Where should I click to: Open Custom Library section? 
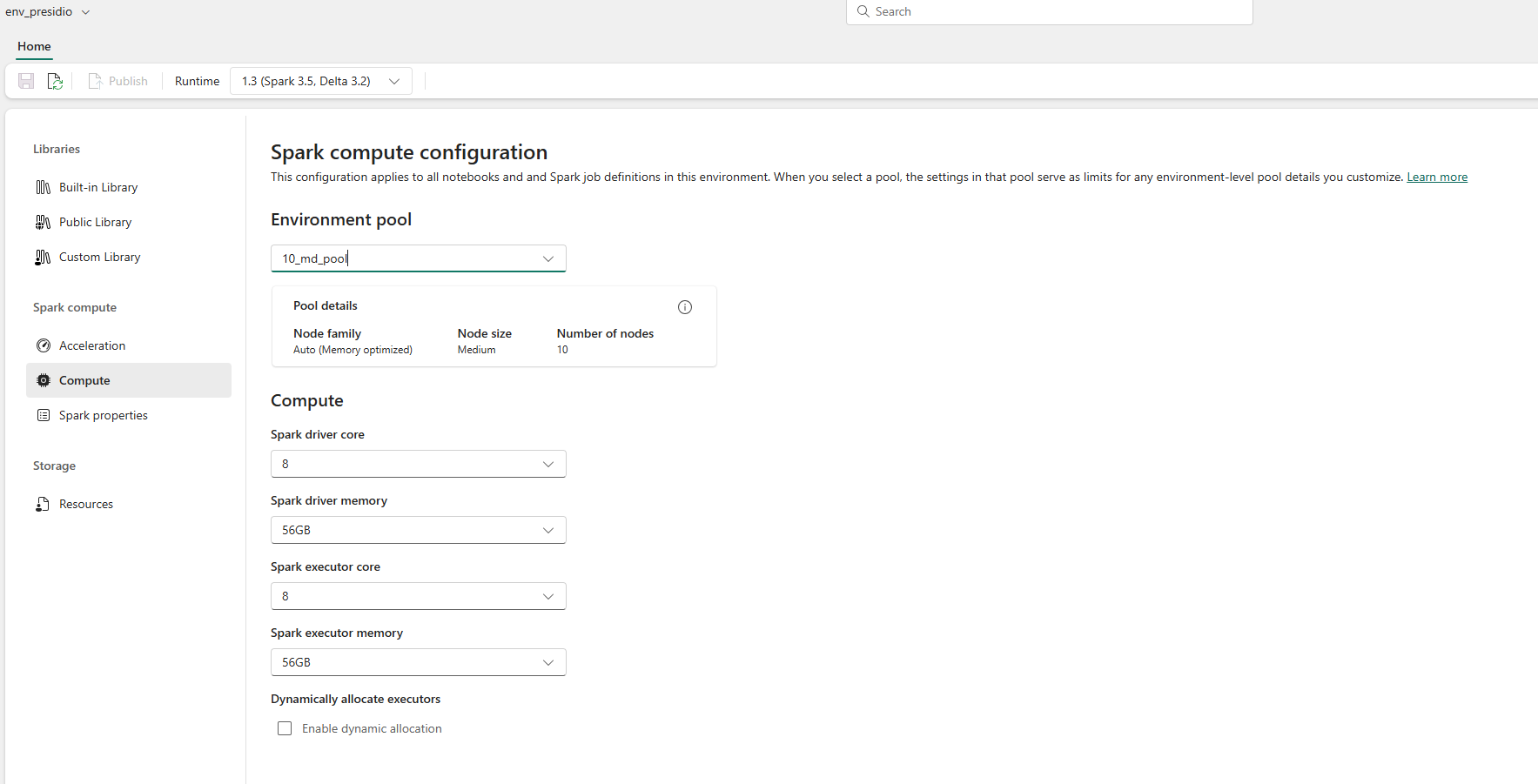pos(129,257)
